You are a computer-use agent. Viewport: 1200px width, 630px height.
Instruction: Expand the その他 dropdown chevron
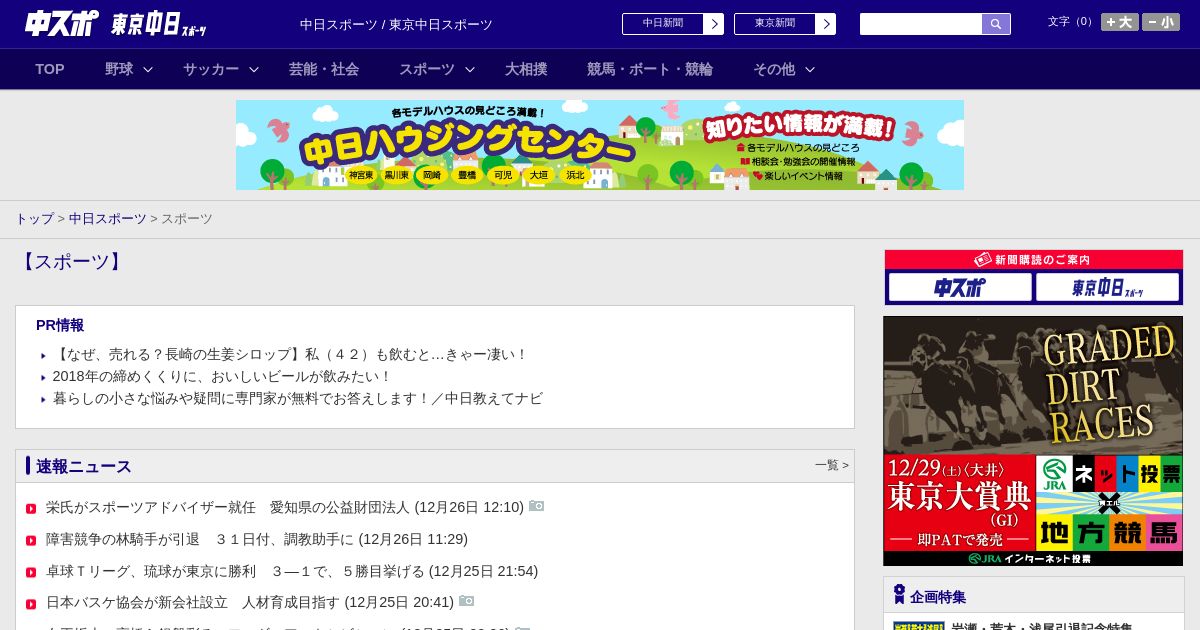(810, 69)
